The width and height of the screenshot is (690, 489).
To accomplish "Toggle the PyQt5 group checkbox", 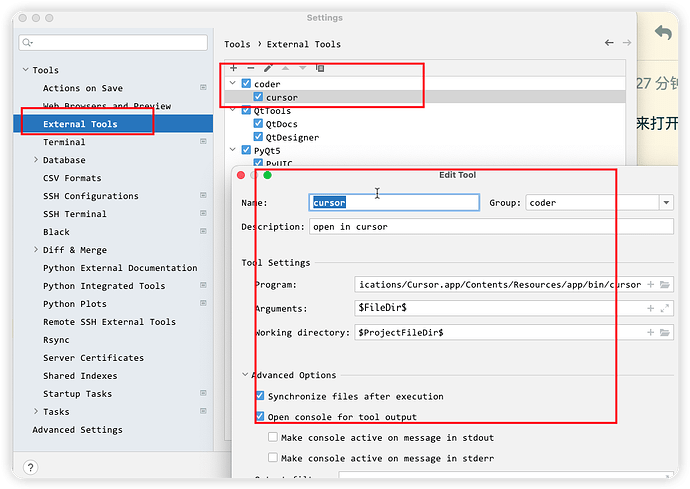I will click(246, 151).
